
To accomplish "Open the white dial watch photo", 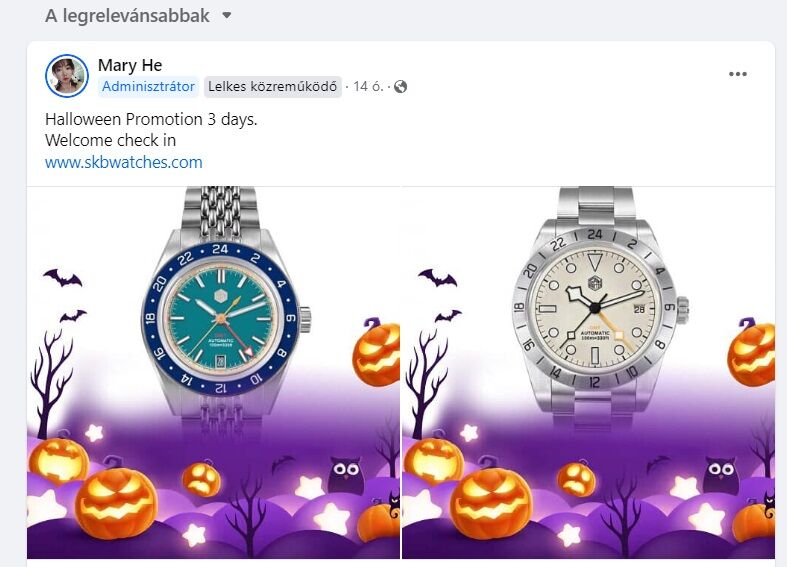I will (x=588, y=372).
